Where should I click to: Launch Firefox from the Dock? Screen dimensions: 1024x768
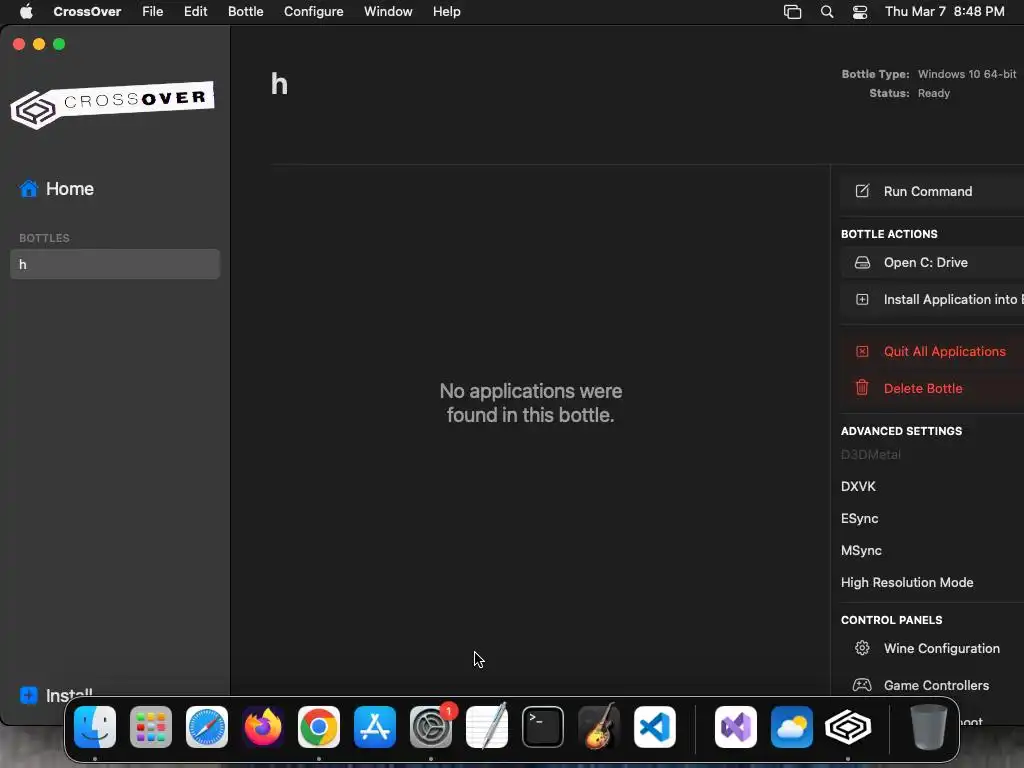[x=263, y=727]
